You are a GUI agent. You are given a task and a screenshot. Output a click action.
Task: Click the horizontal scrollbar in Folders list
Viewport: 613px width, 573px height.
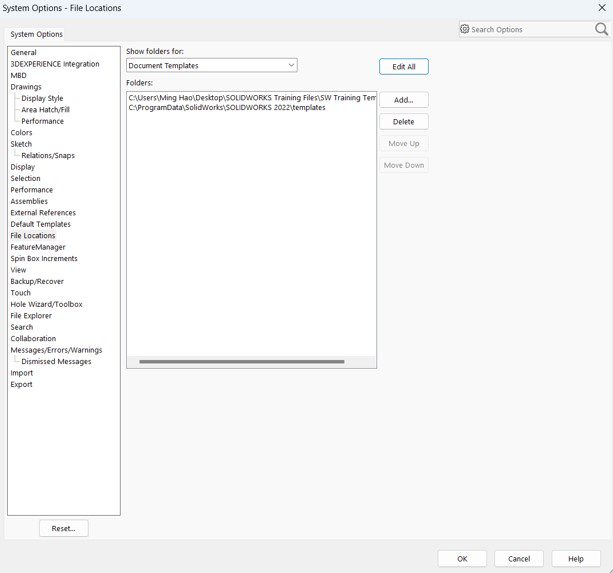click(241, 362)
